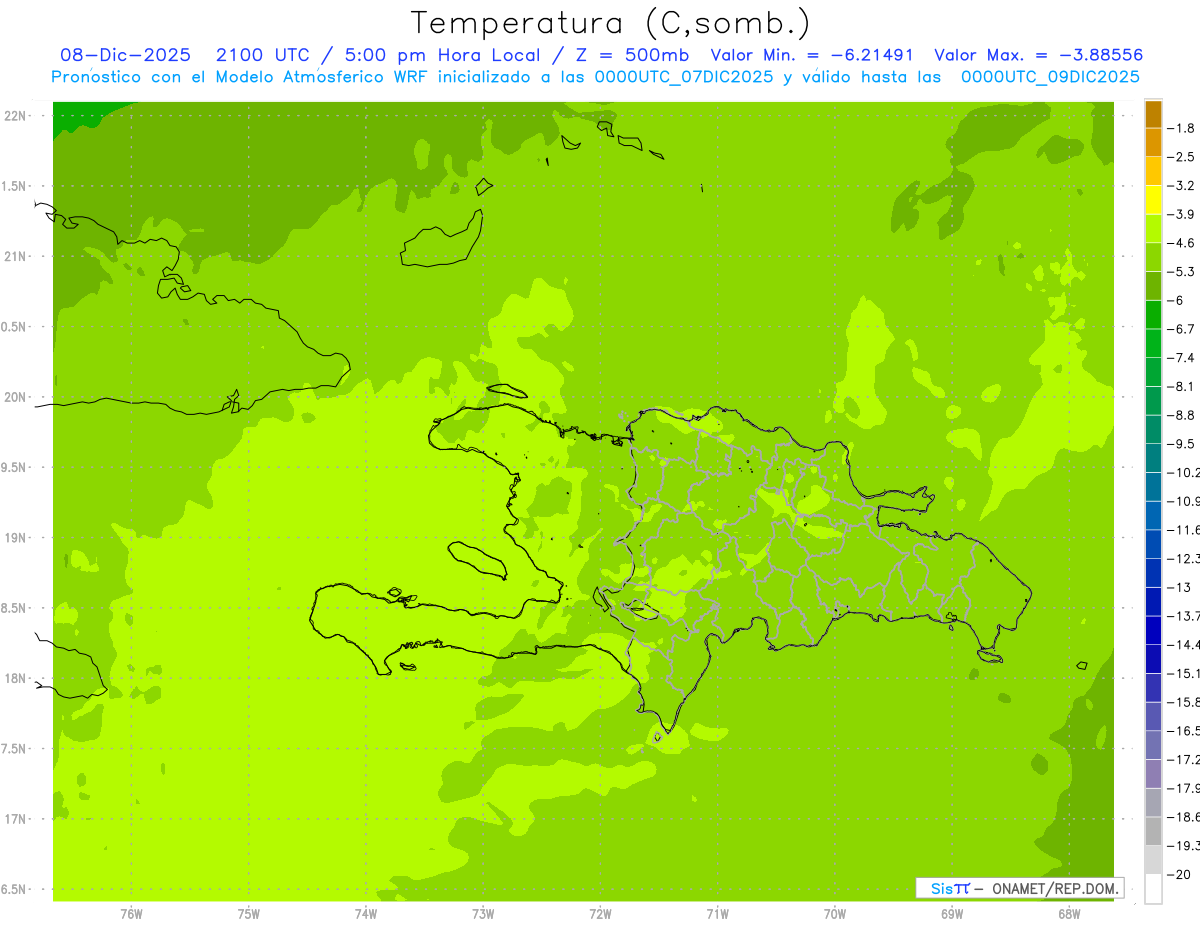Image resolution: width=1200 pixels, height=927 pixels.
Task: Click the "Temperatura (C,somb.)" chart title
Action: point(610,23)
